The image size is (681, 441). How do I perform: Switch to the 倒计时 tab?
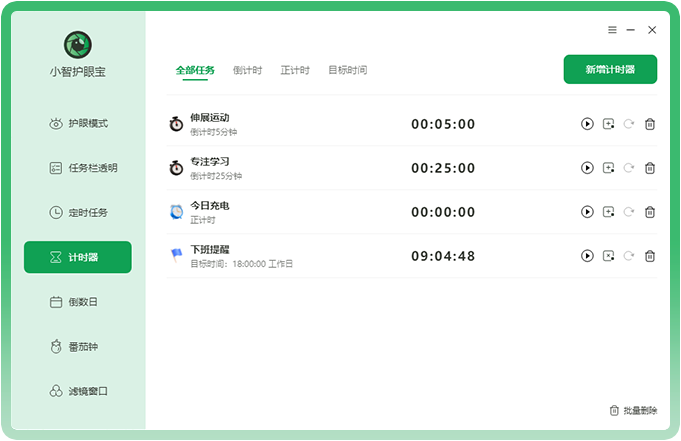247,71
